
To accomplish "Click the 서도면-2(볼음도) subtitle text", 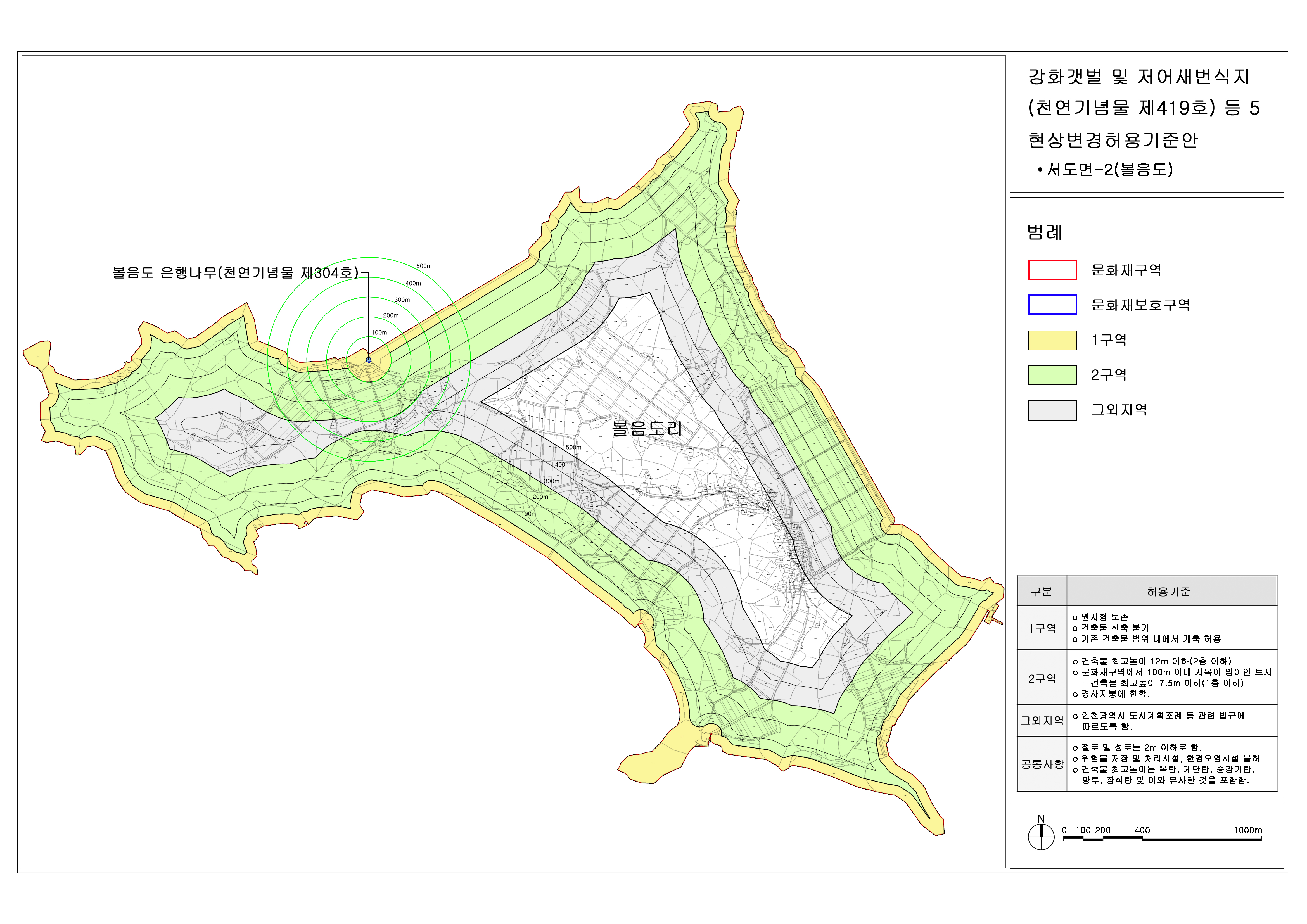I will (x=1109, y=170).
